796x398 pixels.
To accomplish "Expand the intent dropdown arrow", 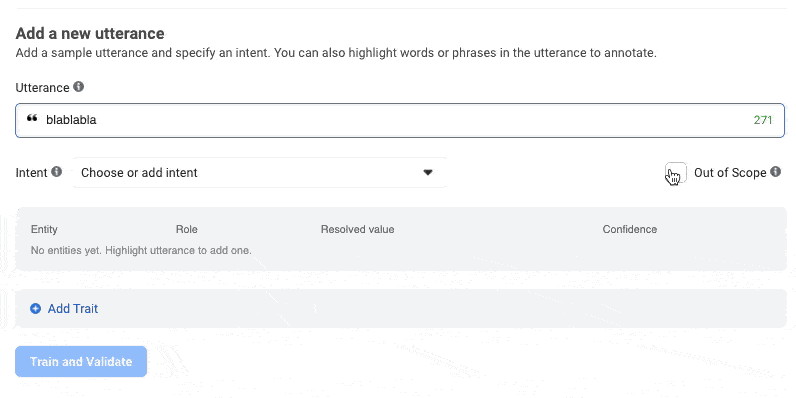I will [428, 173].
